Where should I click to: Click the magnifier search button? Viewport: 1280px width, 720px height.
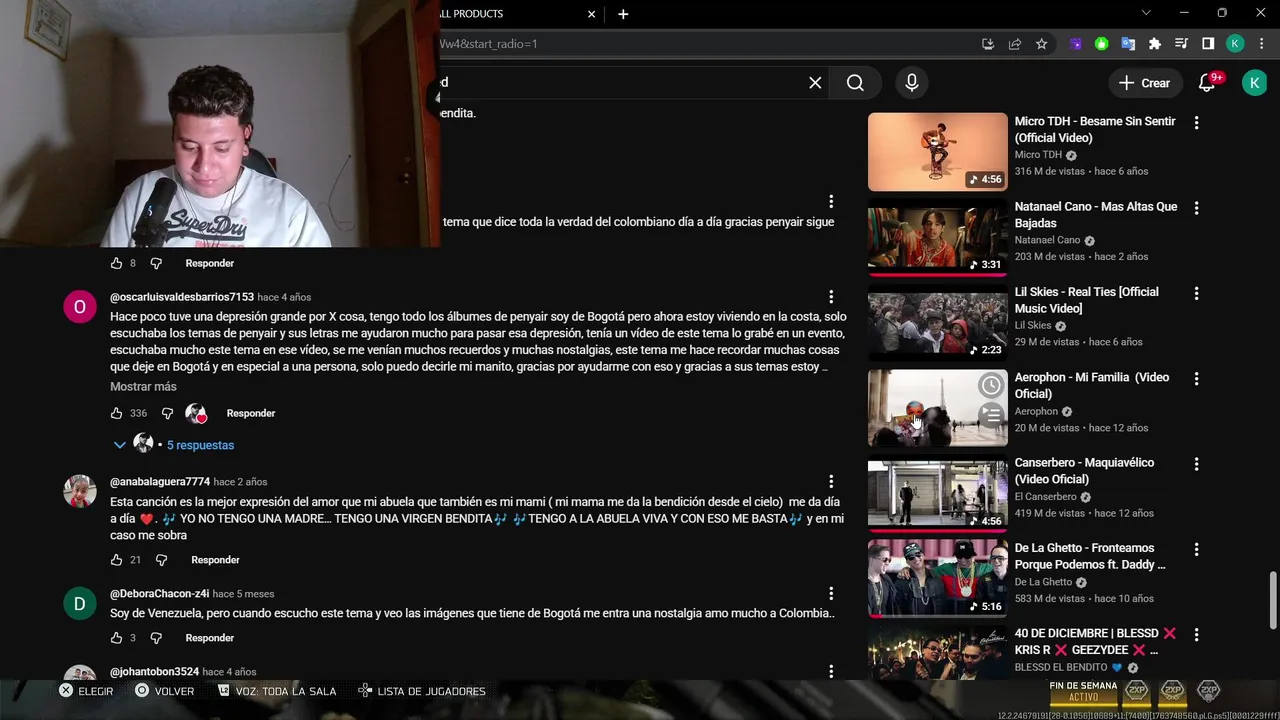(855, 83)
